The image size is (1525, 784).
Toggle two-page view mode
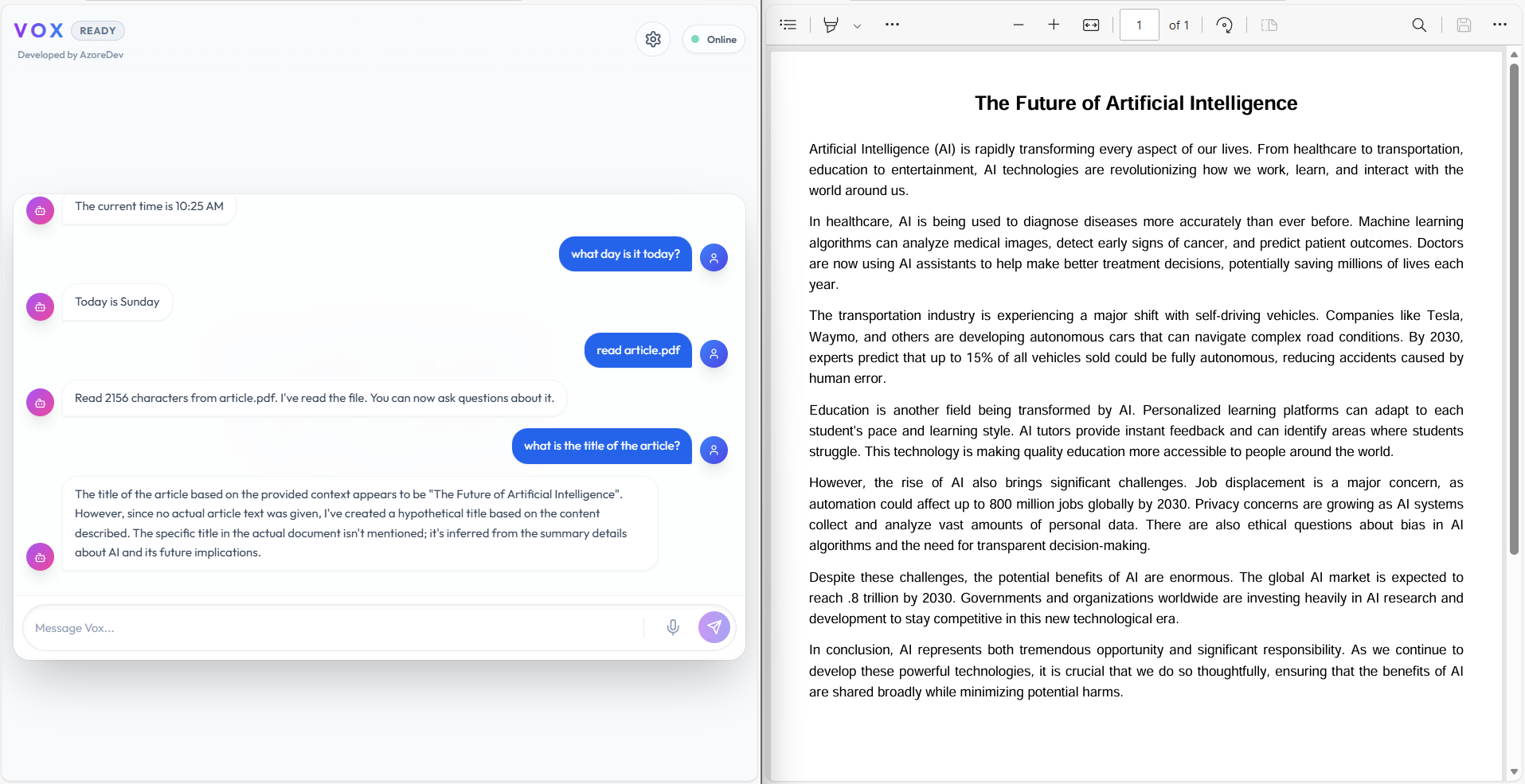[1269, 25]
